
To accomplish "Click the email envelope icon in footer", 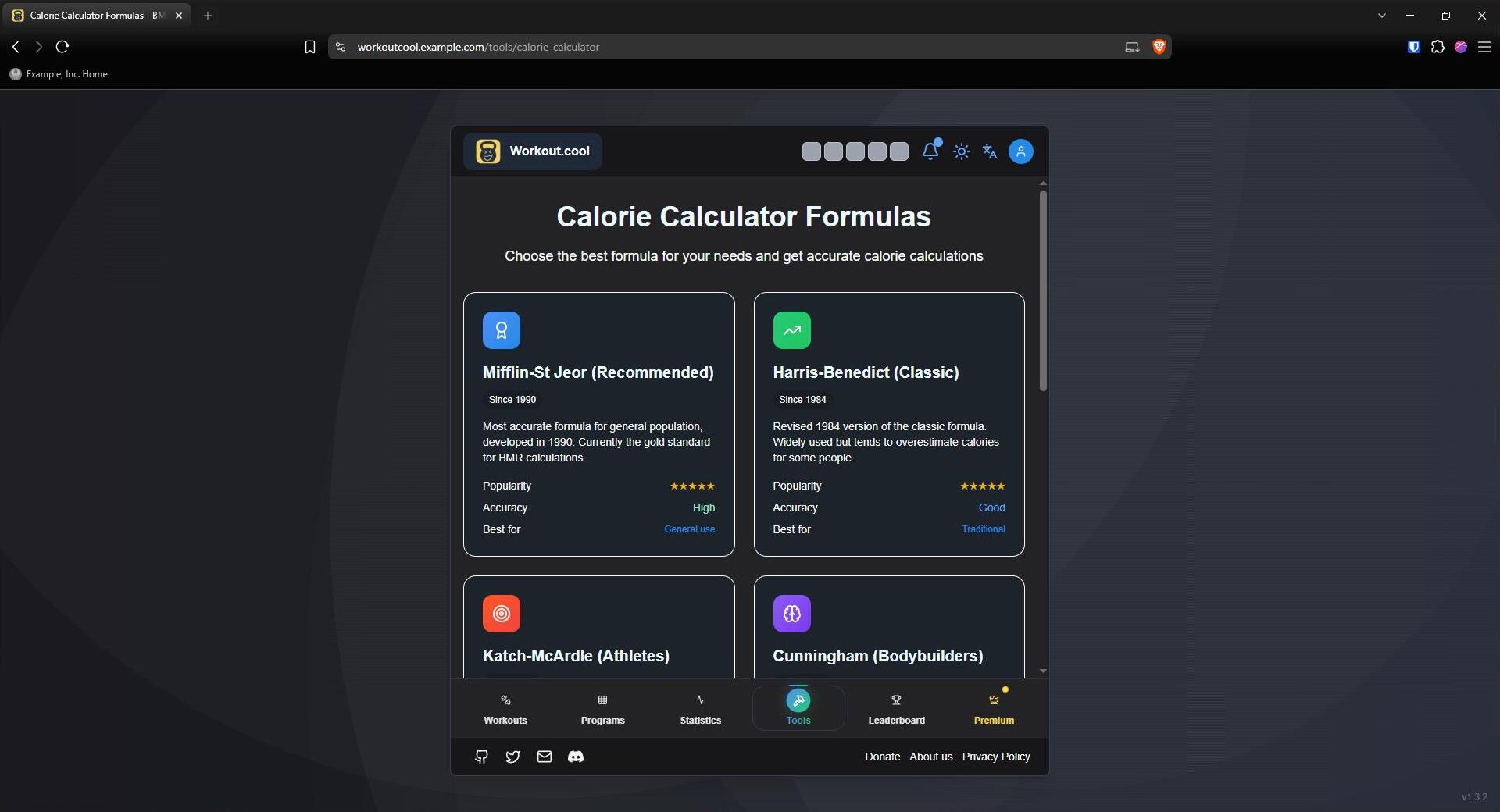I will tap(545, 757).
